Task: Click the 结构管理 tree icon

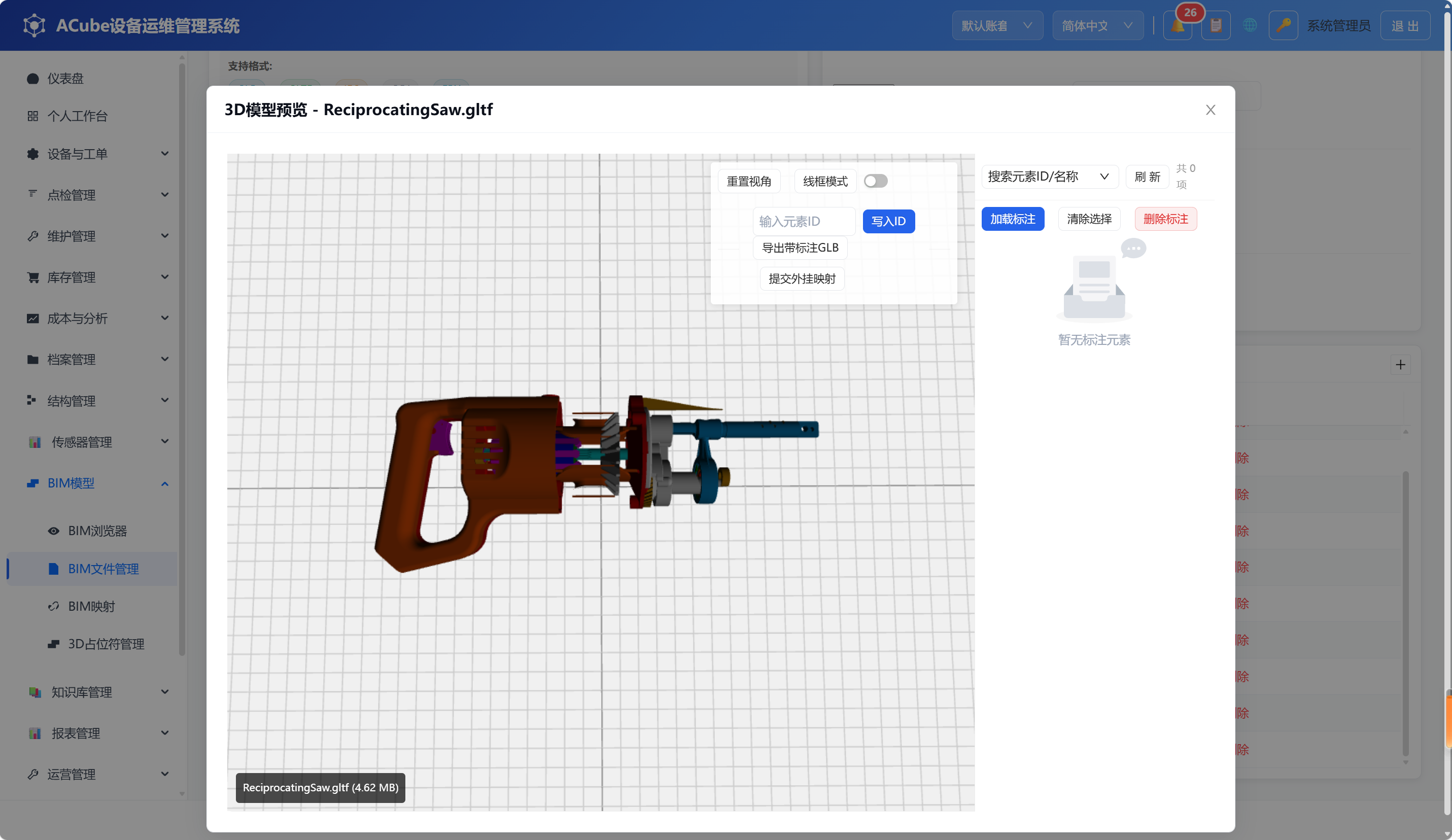Action: pos(31,400)
